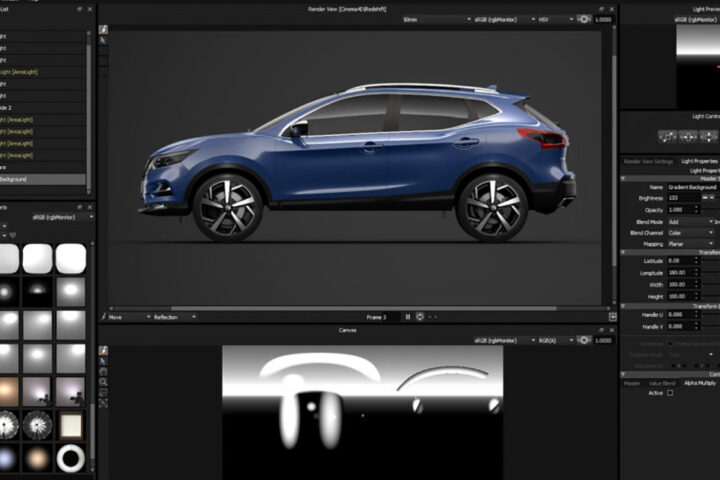Undock the Presets panel

click(x=79, y=208)
